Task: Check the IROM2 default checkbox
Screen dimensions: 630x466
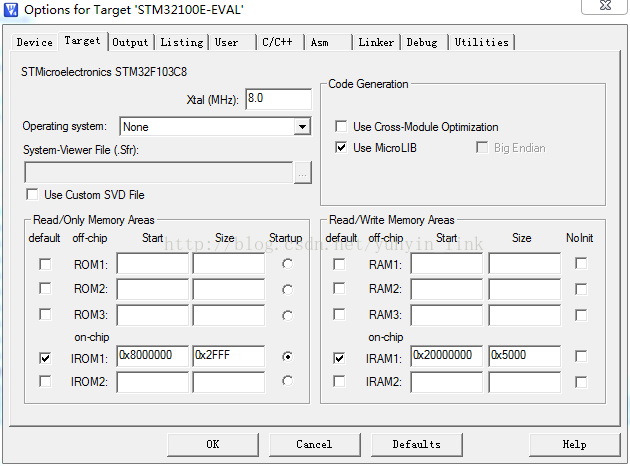Action: click(x=45, y=381)
